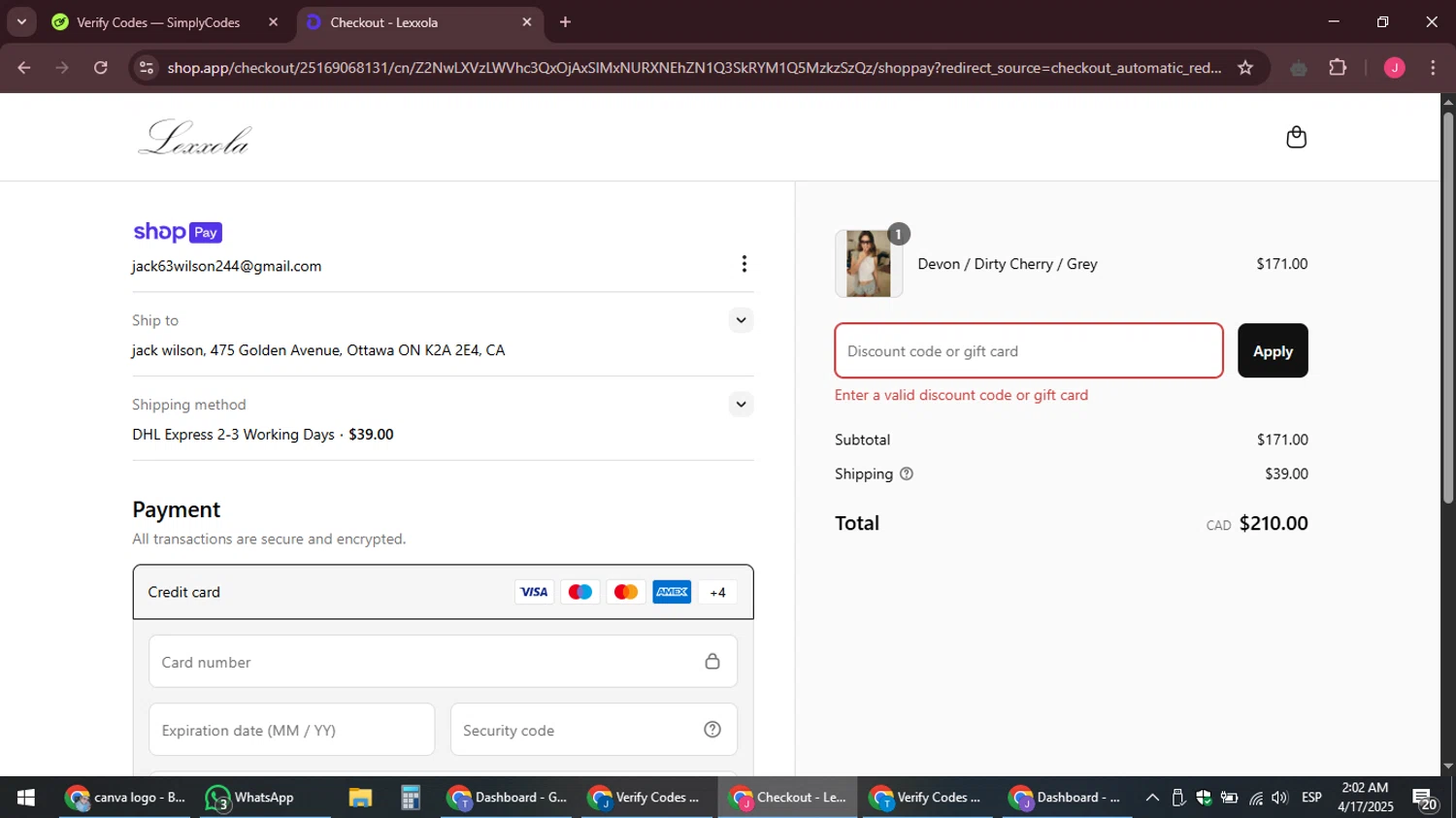
Task: Expand the Ship to address section
Action: (x=741, y=320)
